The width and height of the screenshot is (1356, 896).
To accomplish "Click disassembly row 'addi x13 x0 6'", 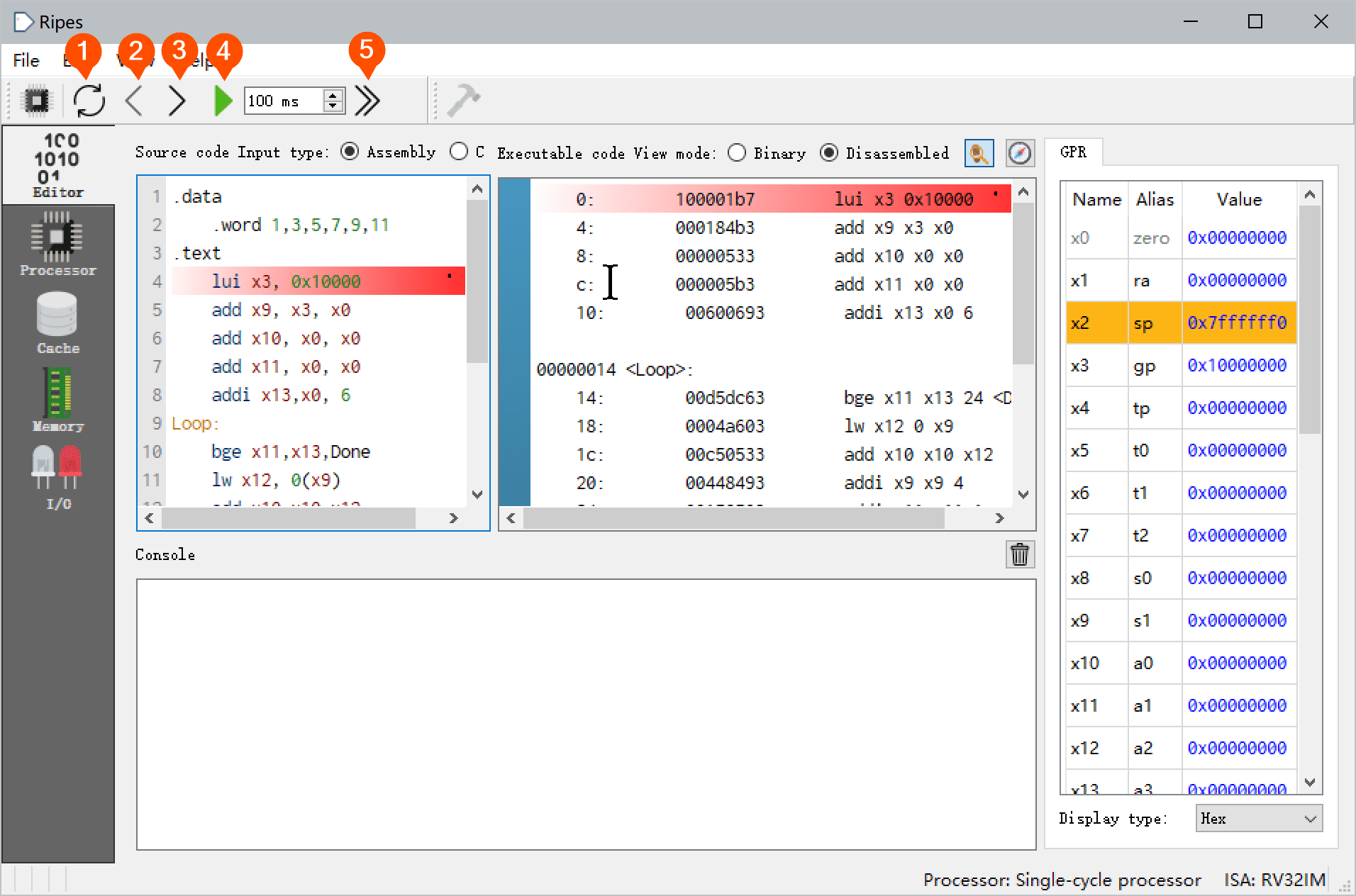I will pyautogui.click(x=772, y=313).
